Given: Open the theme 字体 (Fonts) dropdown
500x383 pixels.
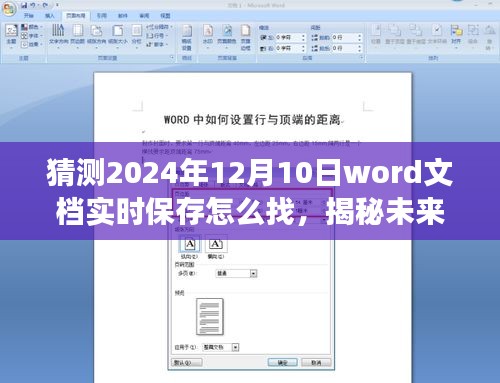Looking at the screenshot, I should pos(32,35).
